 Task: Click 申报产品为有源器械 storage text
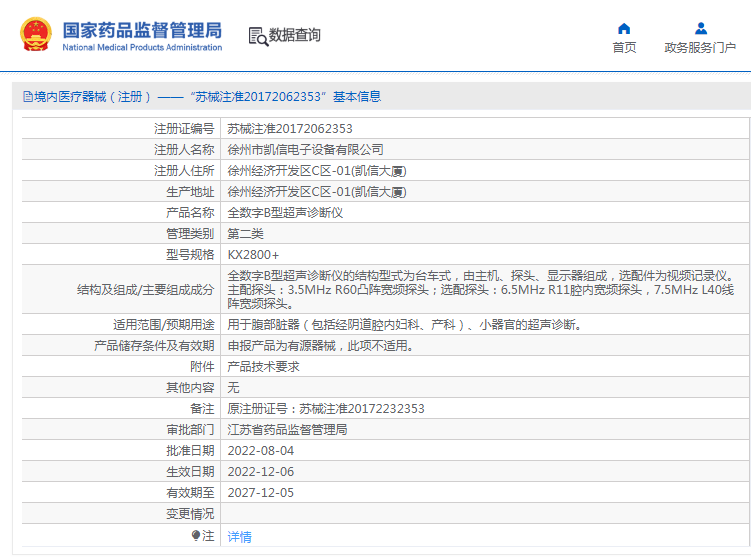tap(320, 346)
